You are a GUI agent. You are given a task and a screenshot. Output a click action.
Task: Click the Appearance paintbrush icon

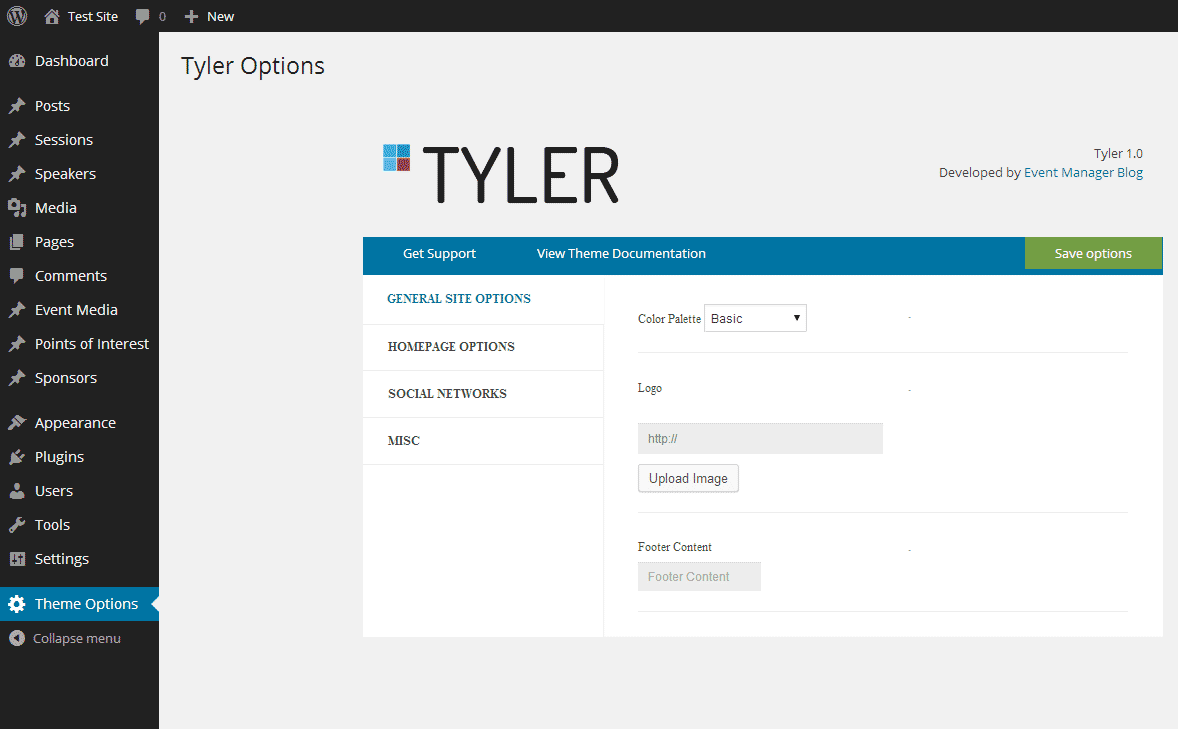(17, 423)
